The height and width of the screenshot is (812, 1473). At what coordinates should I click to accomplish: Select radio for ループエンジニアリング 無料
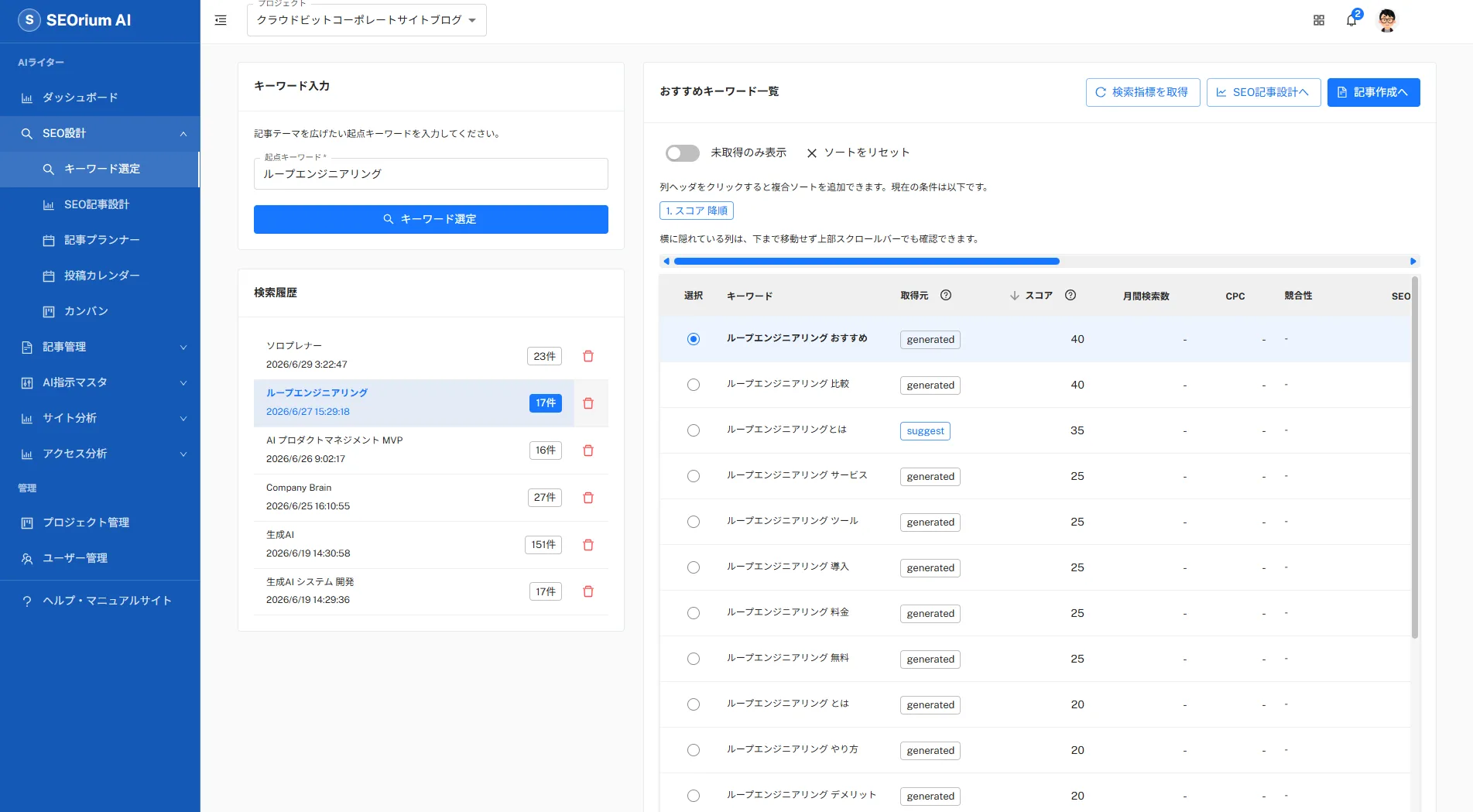(694, 659)
